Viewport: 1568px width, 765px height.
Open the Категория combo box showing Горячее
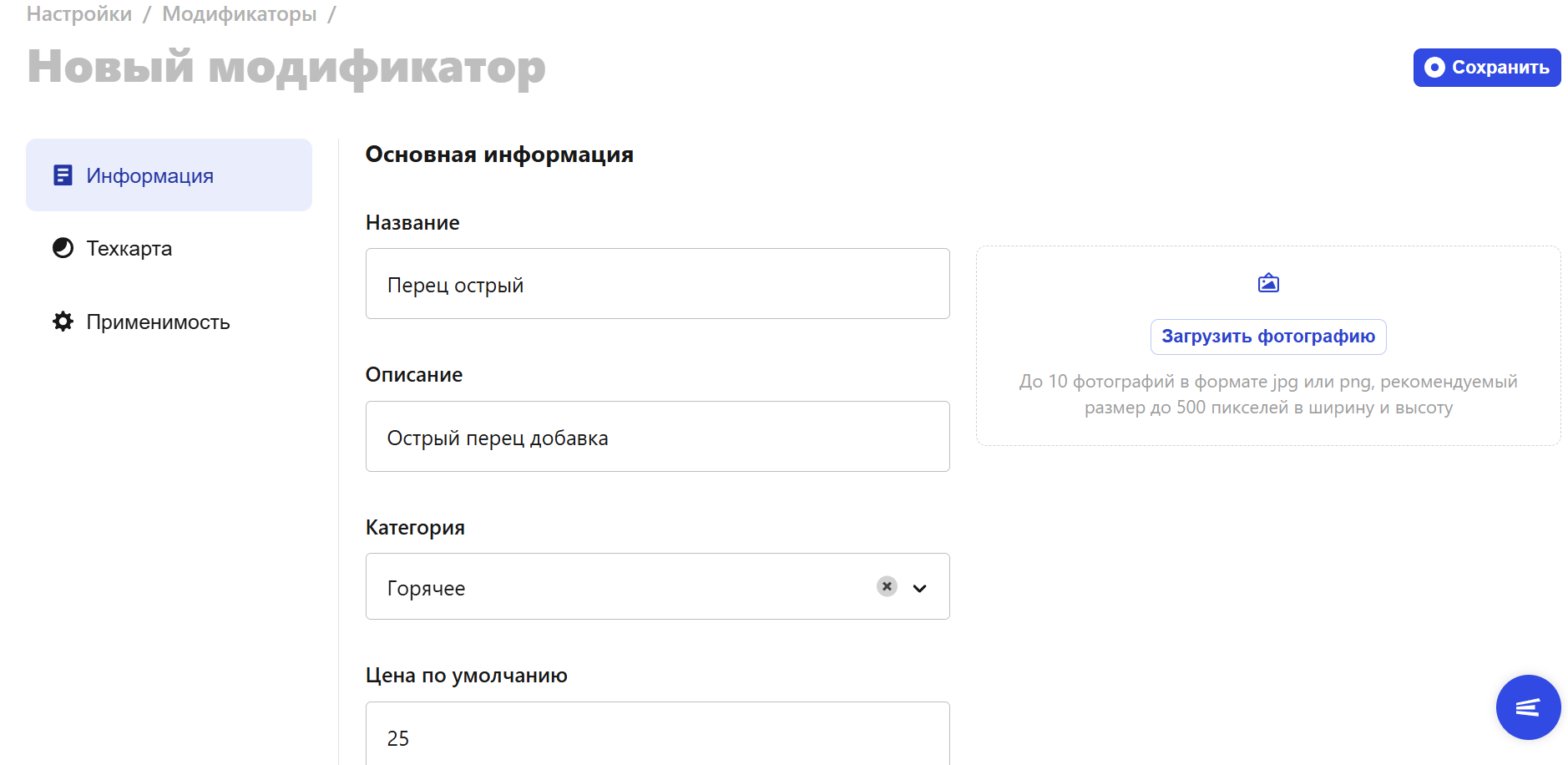click(657, 586)
